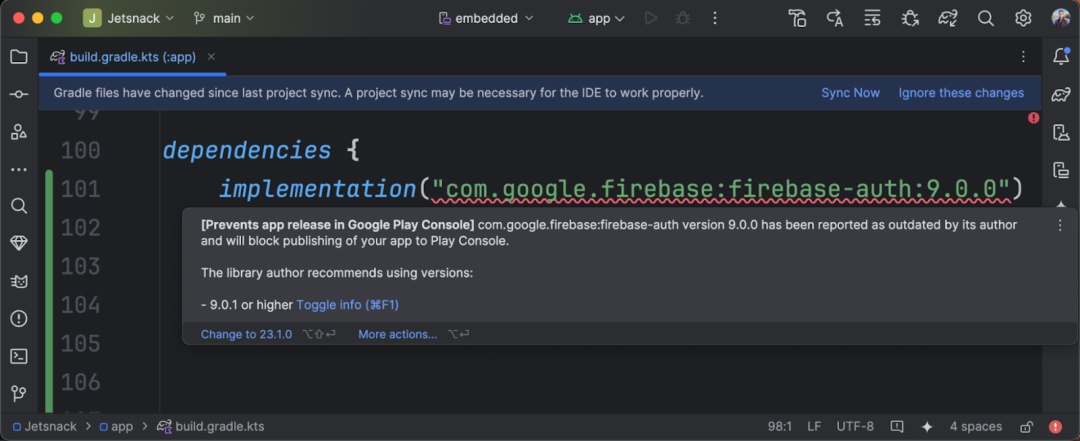Select the build.gradle.kts (:app) tab
The width and height of the screenshot is (1080, 441).
coord(131,57)
